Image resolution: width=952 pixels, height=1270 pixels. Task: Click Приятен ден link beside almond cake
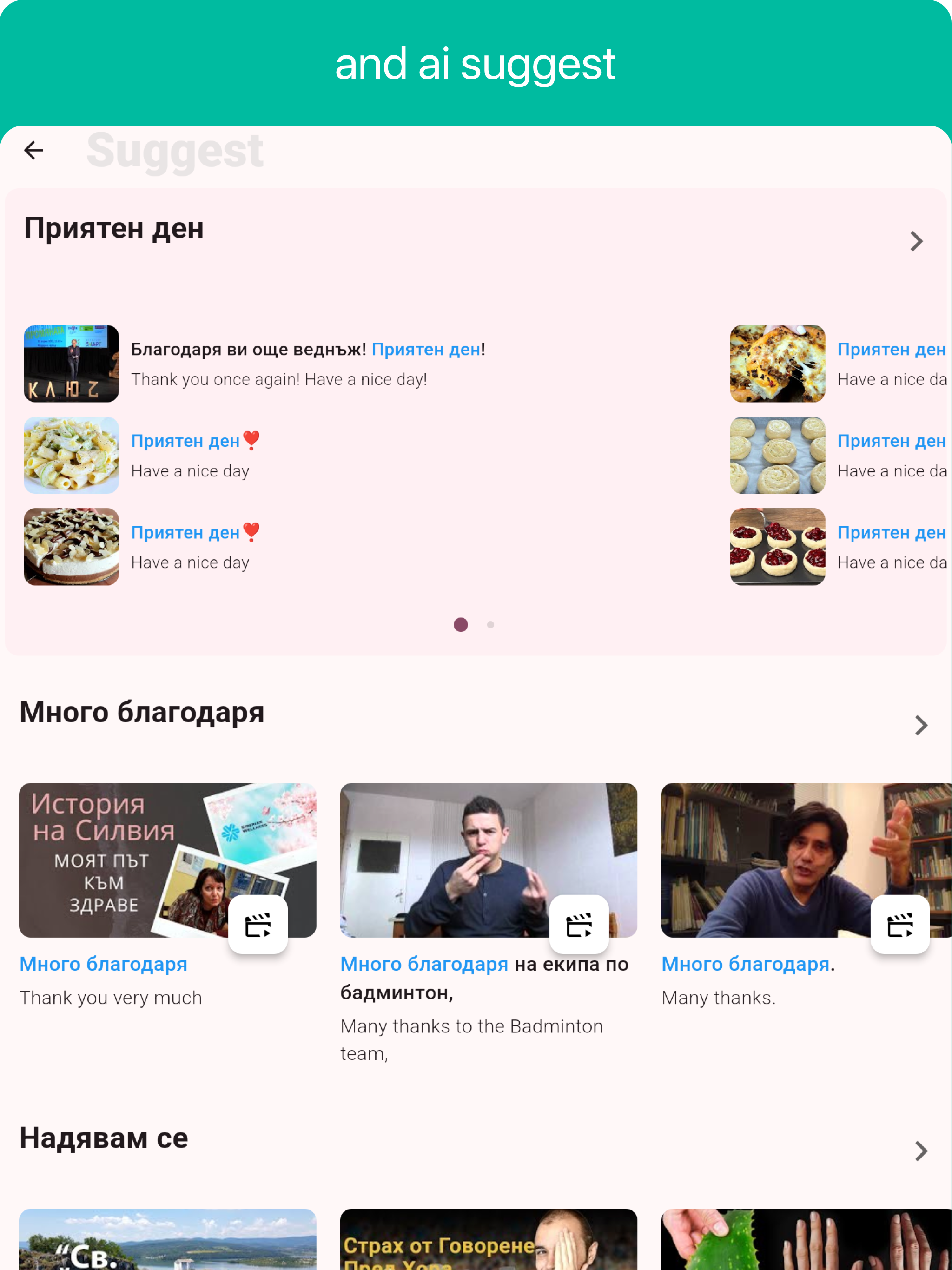point(185,533)
